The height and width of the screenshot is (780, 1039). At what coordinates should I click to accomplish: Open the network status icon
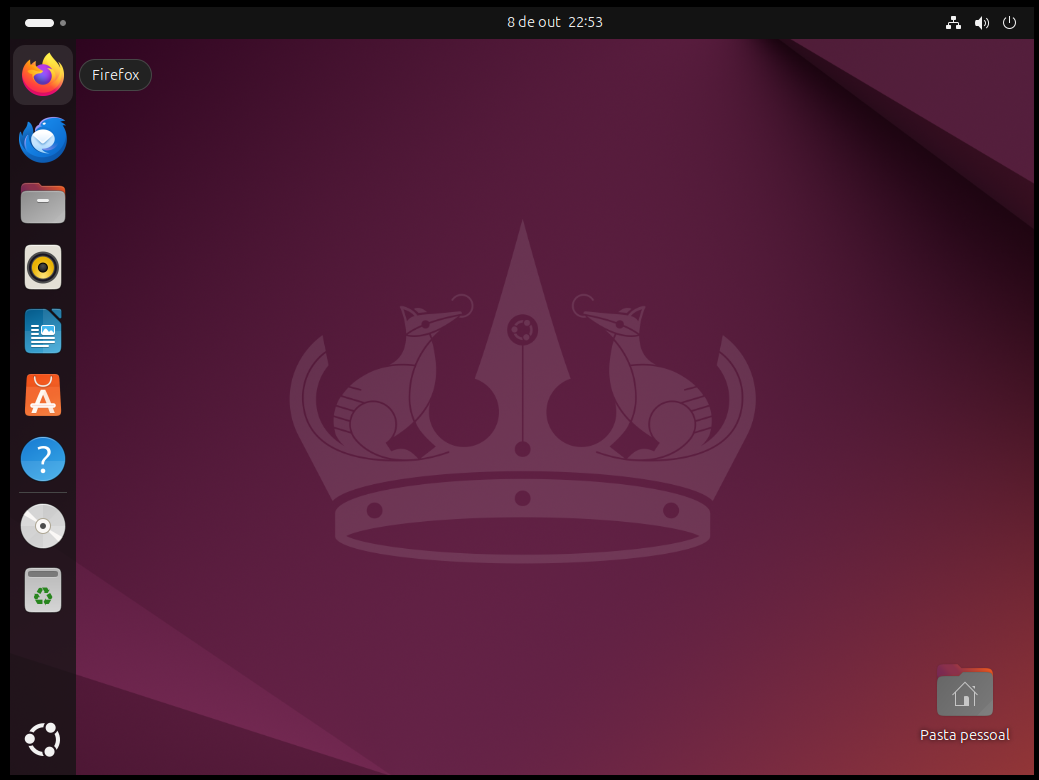(953, 22)
